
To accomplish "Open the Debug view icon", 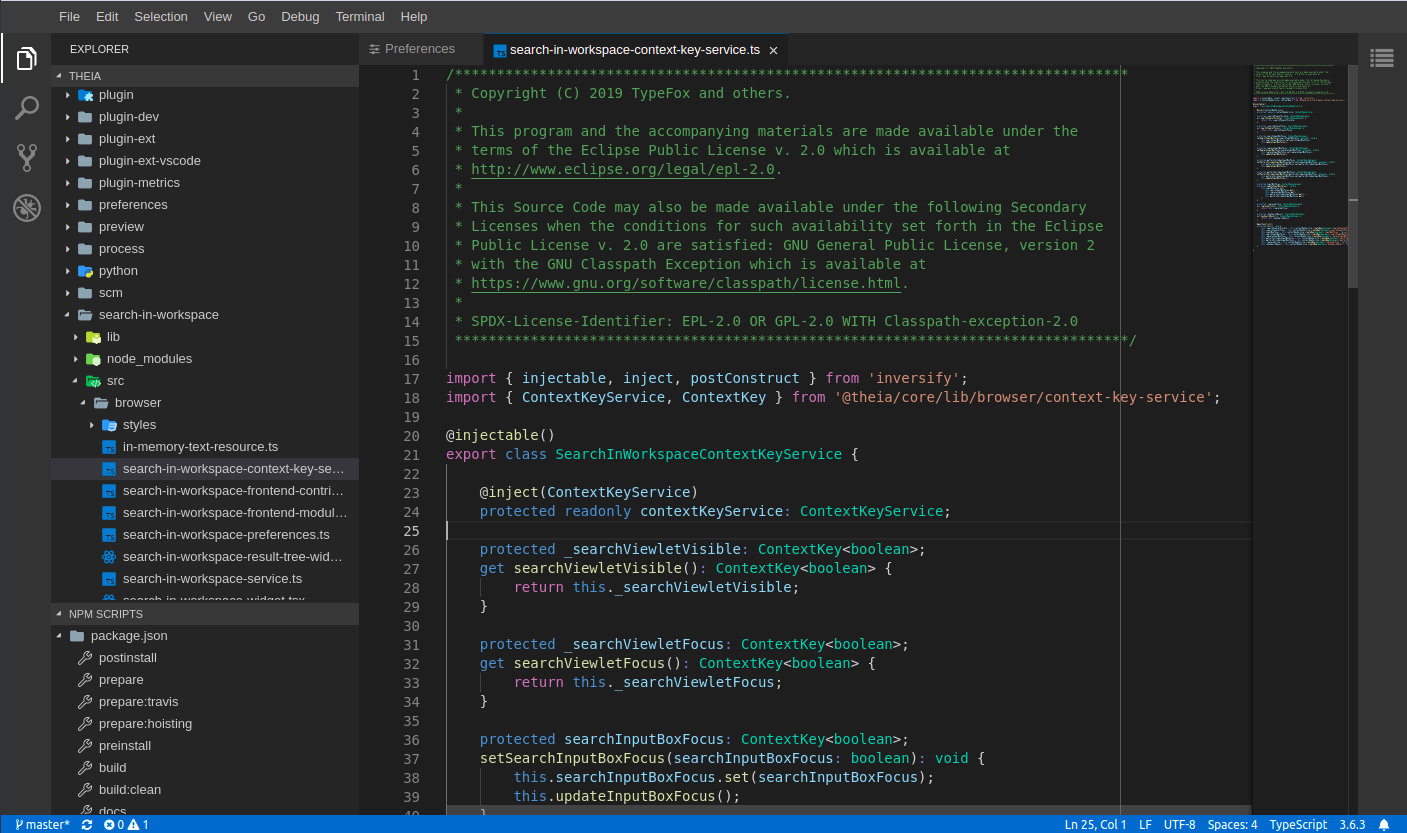I will tap(26, 208).
